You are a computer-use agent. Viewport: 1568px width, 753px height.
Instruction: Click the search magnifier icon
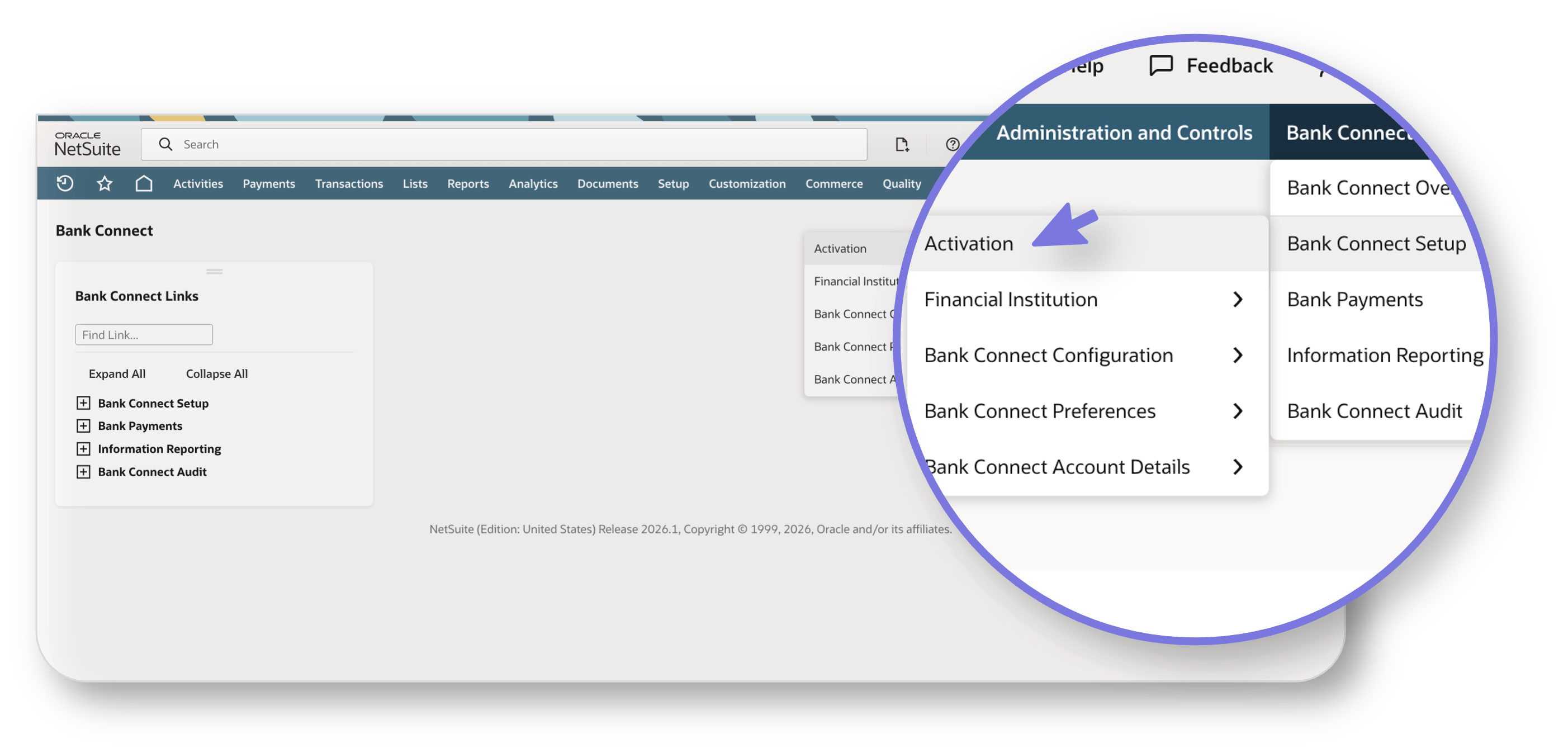pos(165,144)
